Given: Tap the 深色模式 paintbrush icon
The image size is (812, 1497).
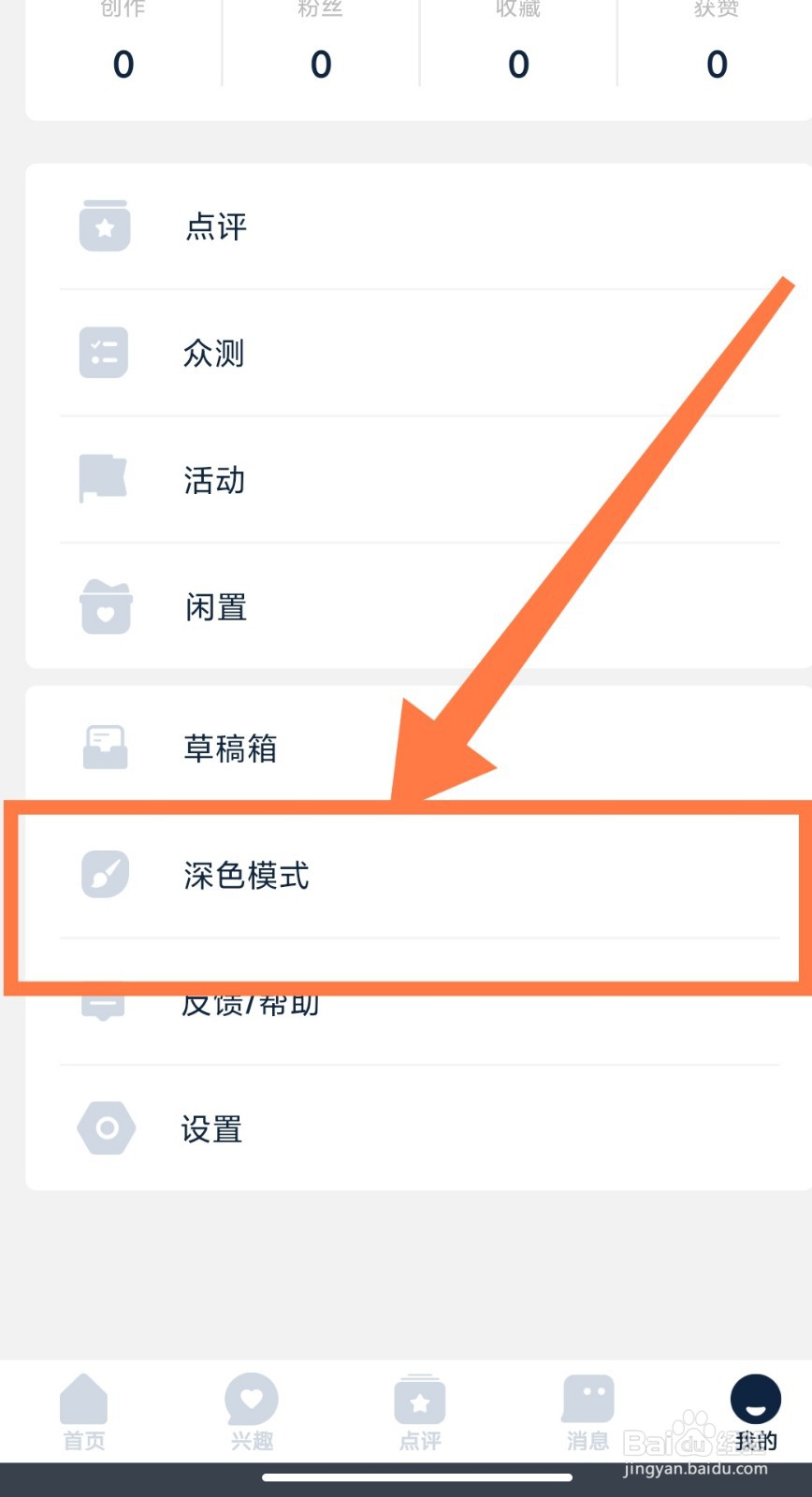Looking at the screenshot, I should tap(105, 874).
